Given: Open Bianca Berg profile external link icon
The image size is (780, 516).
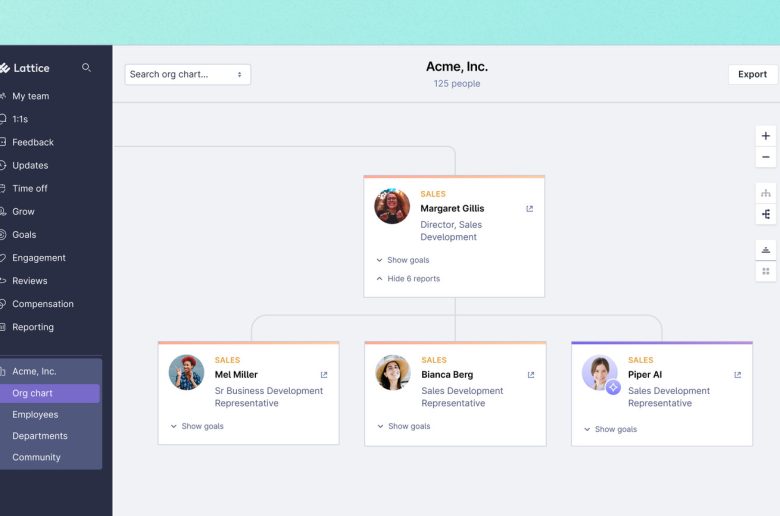Looking at the screenshot, I should point(531,375).
